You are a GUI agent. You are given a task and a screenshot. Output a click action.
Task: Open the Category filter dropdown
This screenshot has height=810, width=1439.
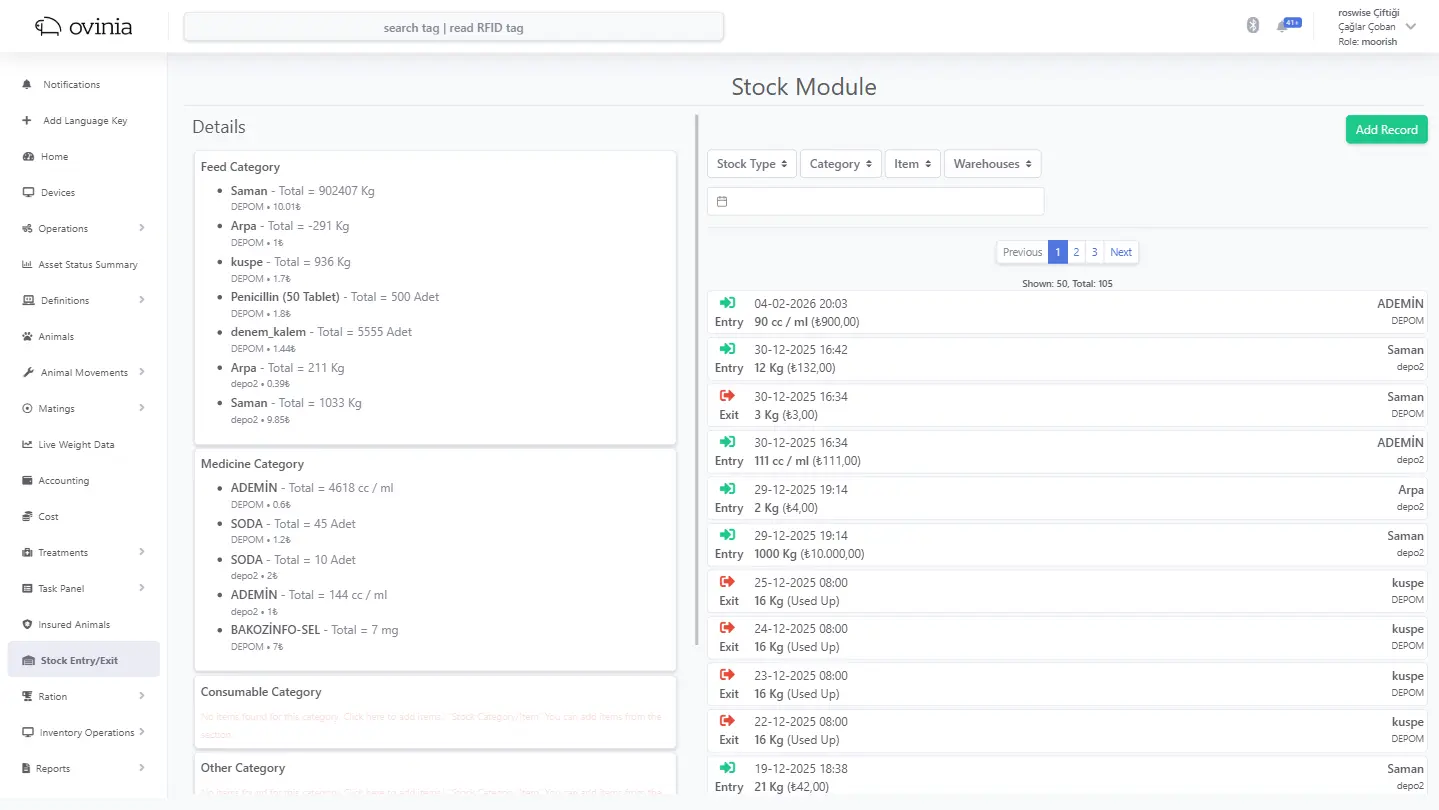[x=840, y=164]
